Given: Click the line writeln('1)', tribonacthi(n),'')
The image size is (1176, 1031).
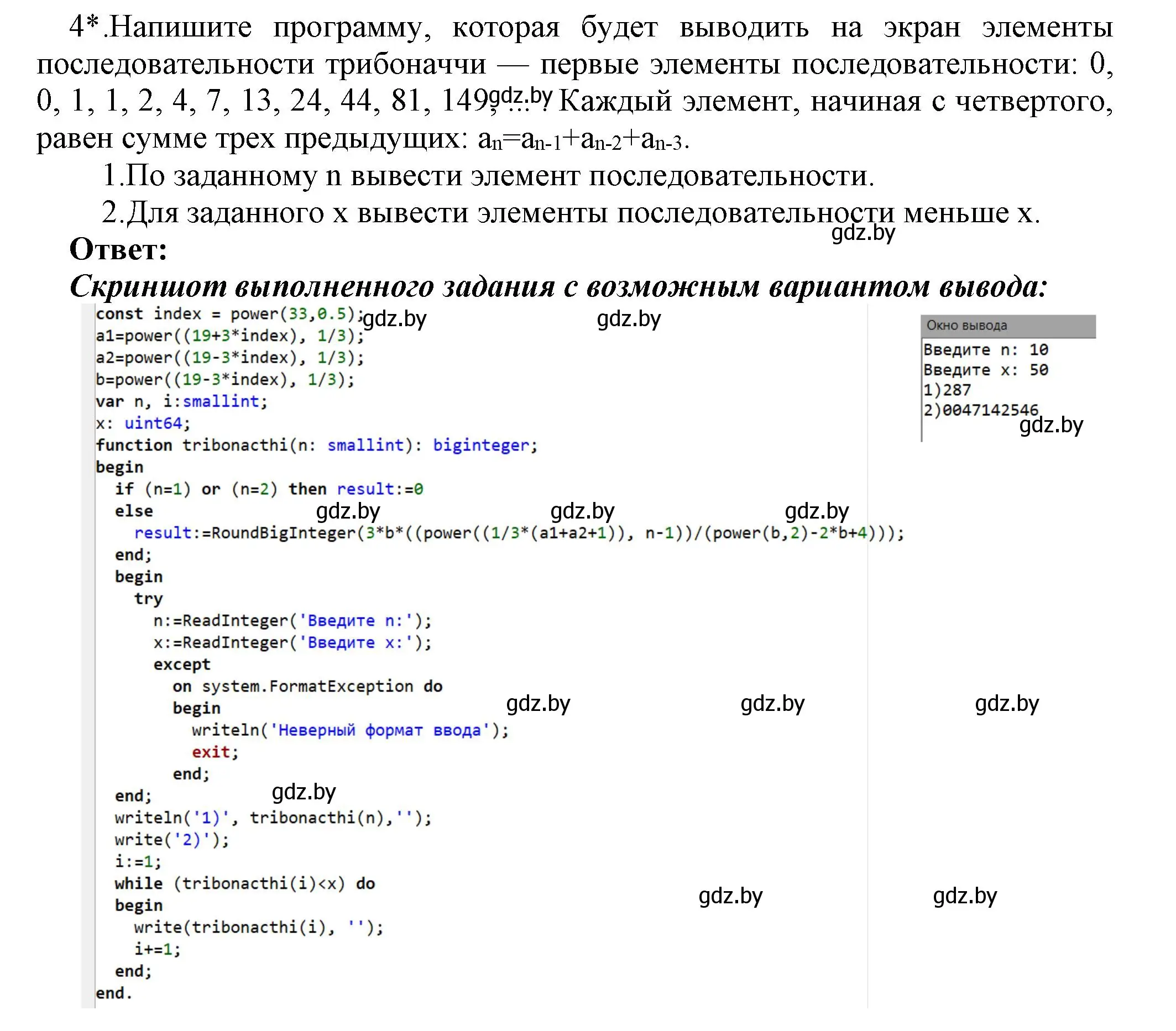Looking at the screenshot, I should (273, 818).
